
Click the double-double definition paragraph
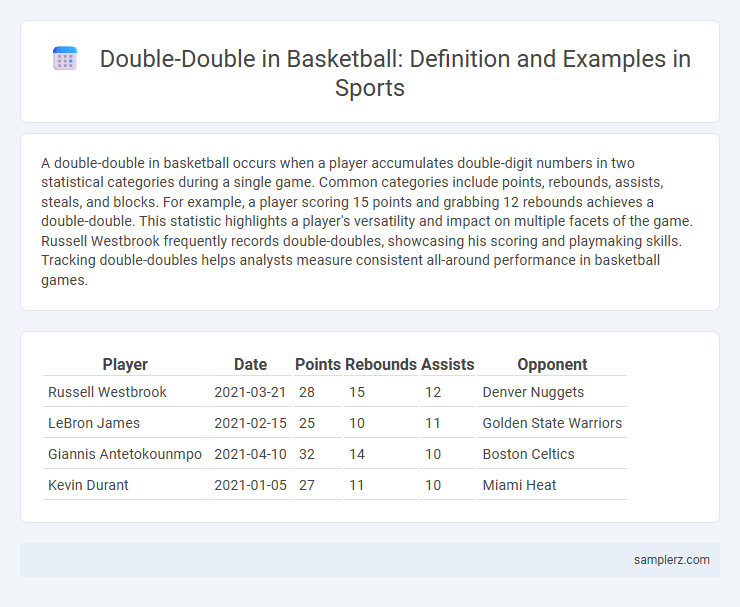click(367, 221)
